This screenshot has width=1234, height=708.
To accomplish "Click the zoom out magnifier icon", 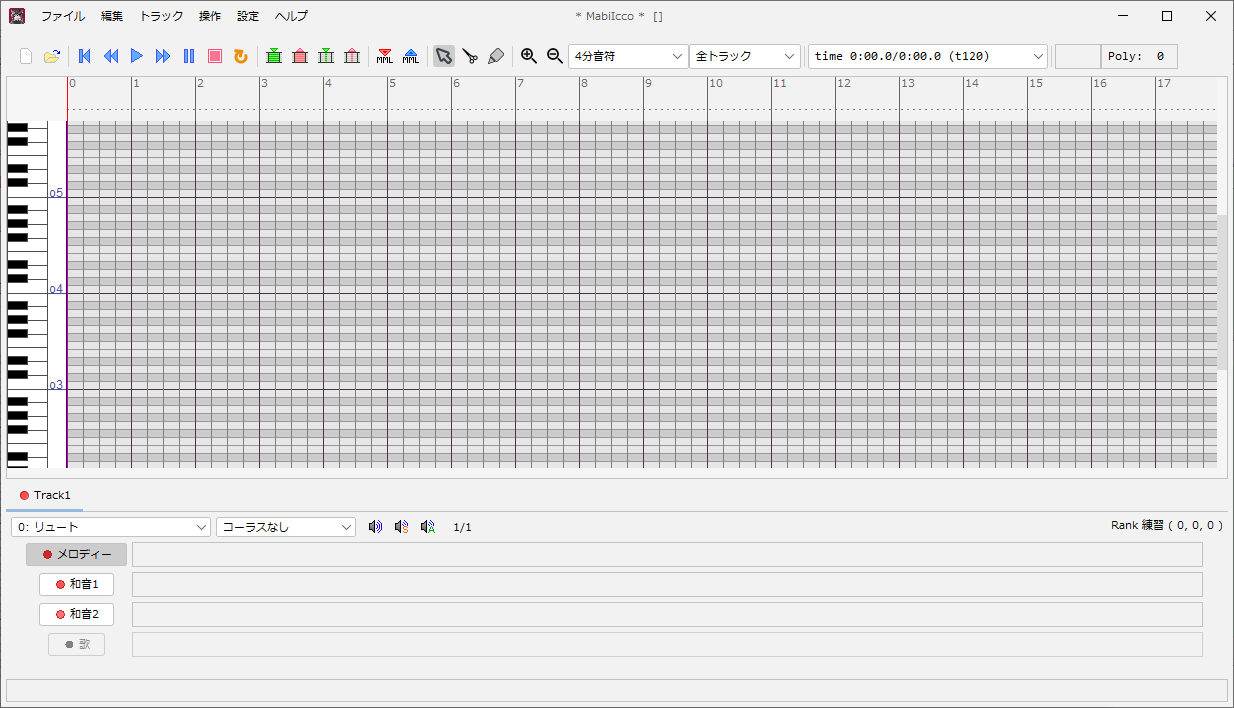I will 555,56.
